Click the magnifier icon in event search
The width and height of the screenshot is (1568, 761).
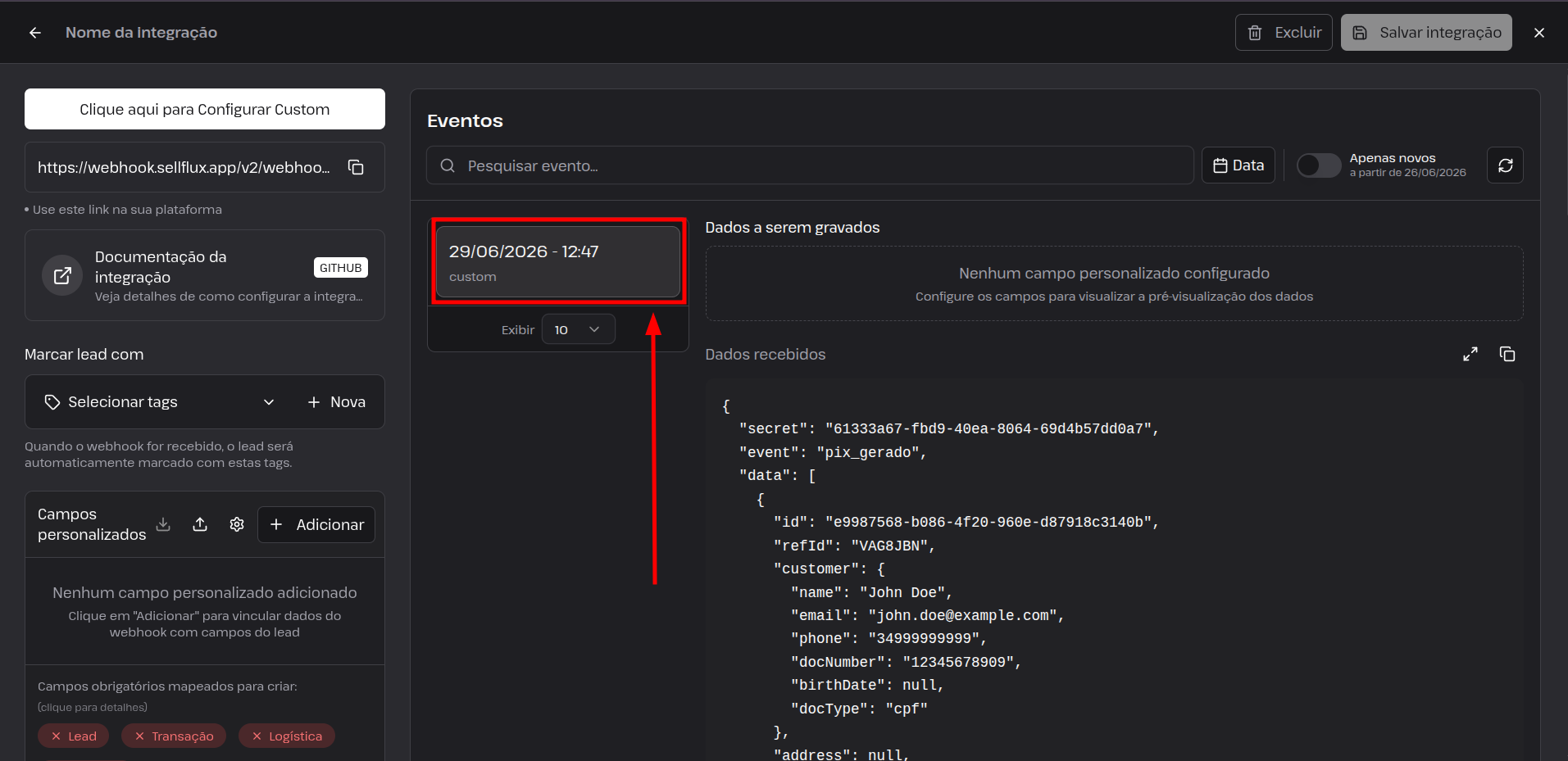pyautogui.click(x=448, y=165)
